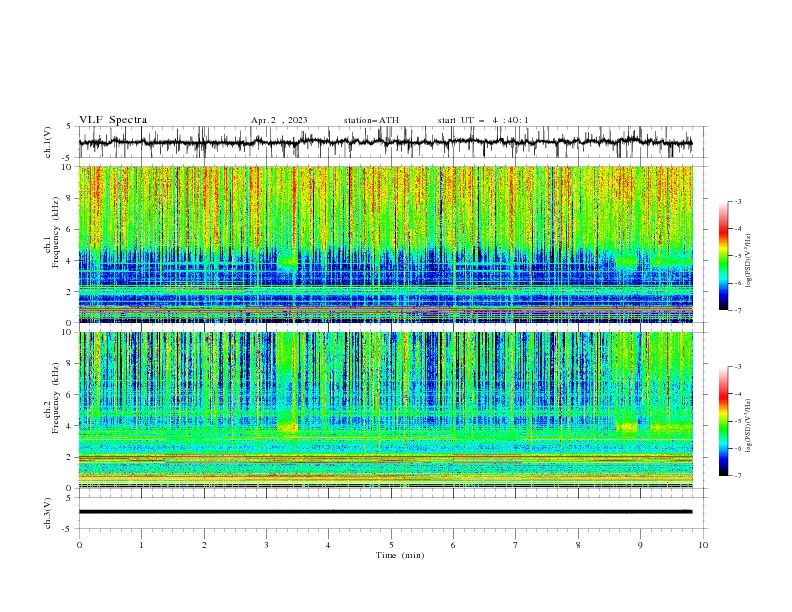Click the -5 tick on ch.1(V) axis
Image resolution: width=792 pixels, height=612 pixels.
67,158
